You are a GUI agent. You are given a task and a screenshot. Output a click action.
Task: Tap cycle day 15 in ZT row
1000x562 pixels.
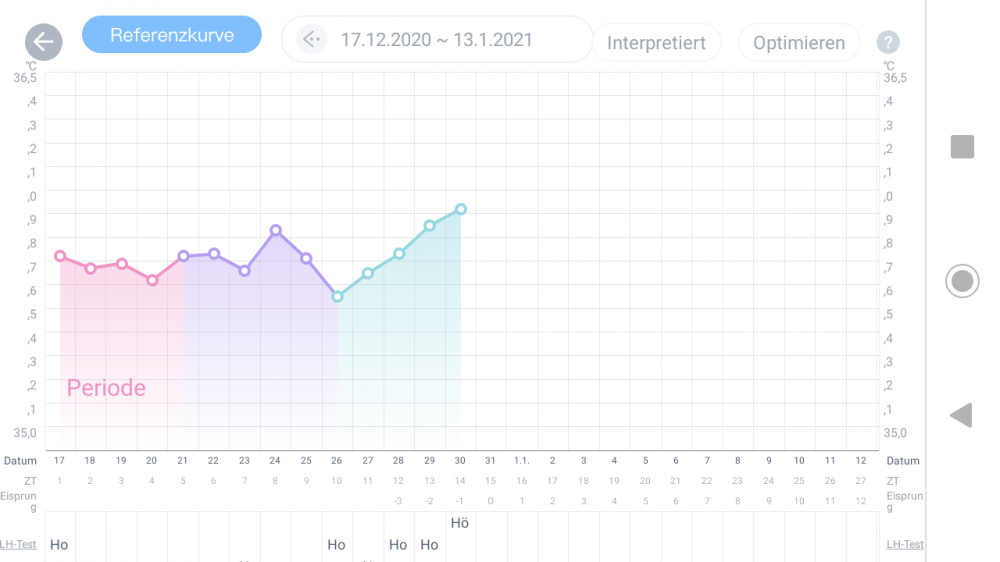(x=490, y=481)
